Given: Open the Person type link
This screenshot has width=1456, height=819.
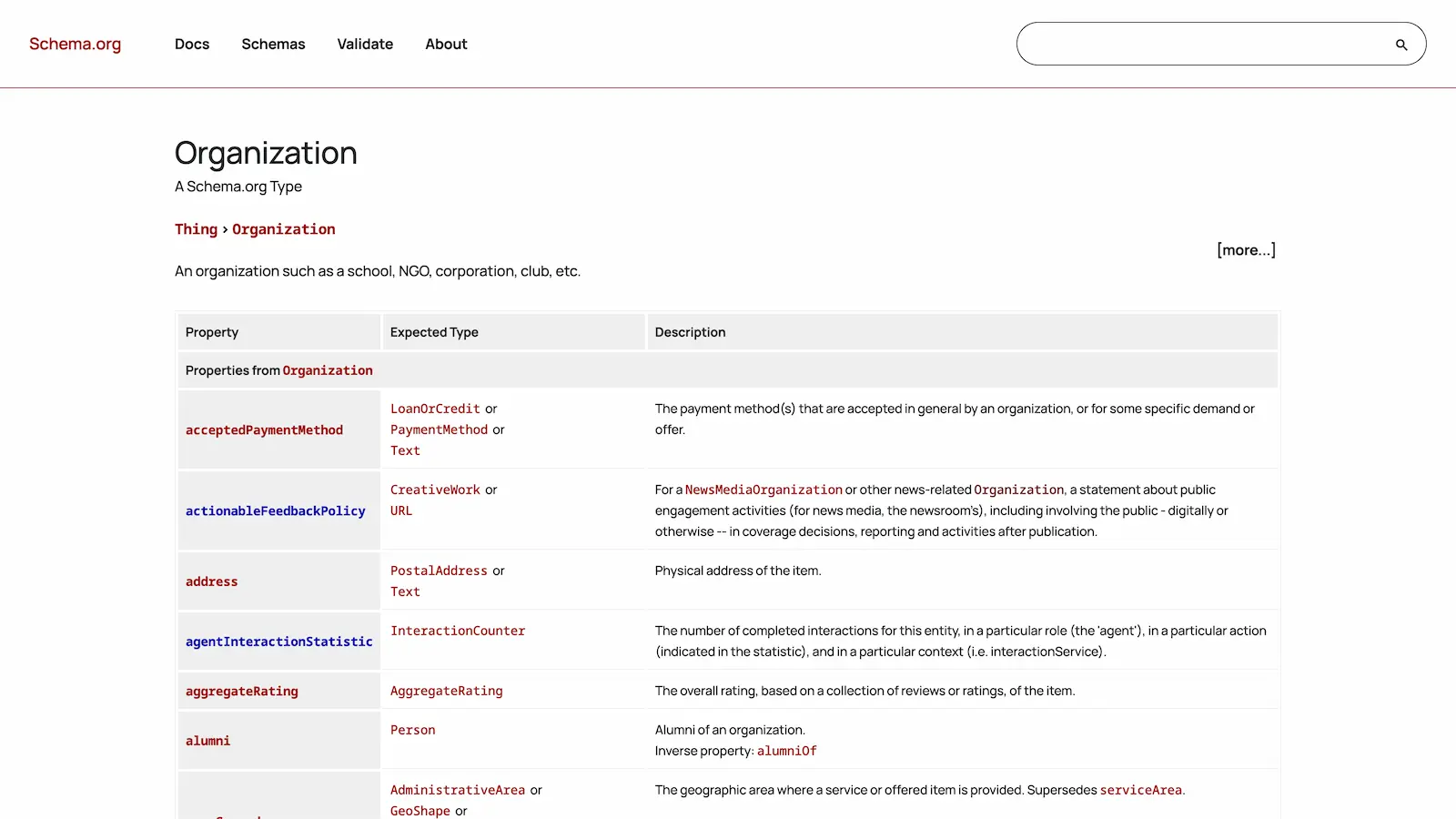Looking at the screenshot, I should (412, 730).
